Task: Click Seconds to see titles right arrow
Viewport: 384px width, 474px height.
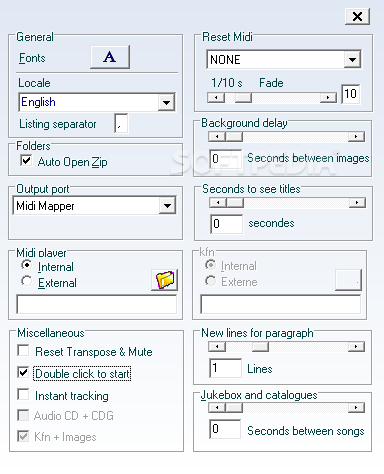Action: [357, 203]
